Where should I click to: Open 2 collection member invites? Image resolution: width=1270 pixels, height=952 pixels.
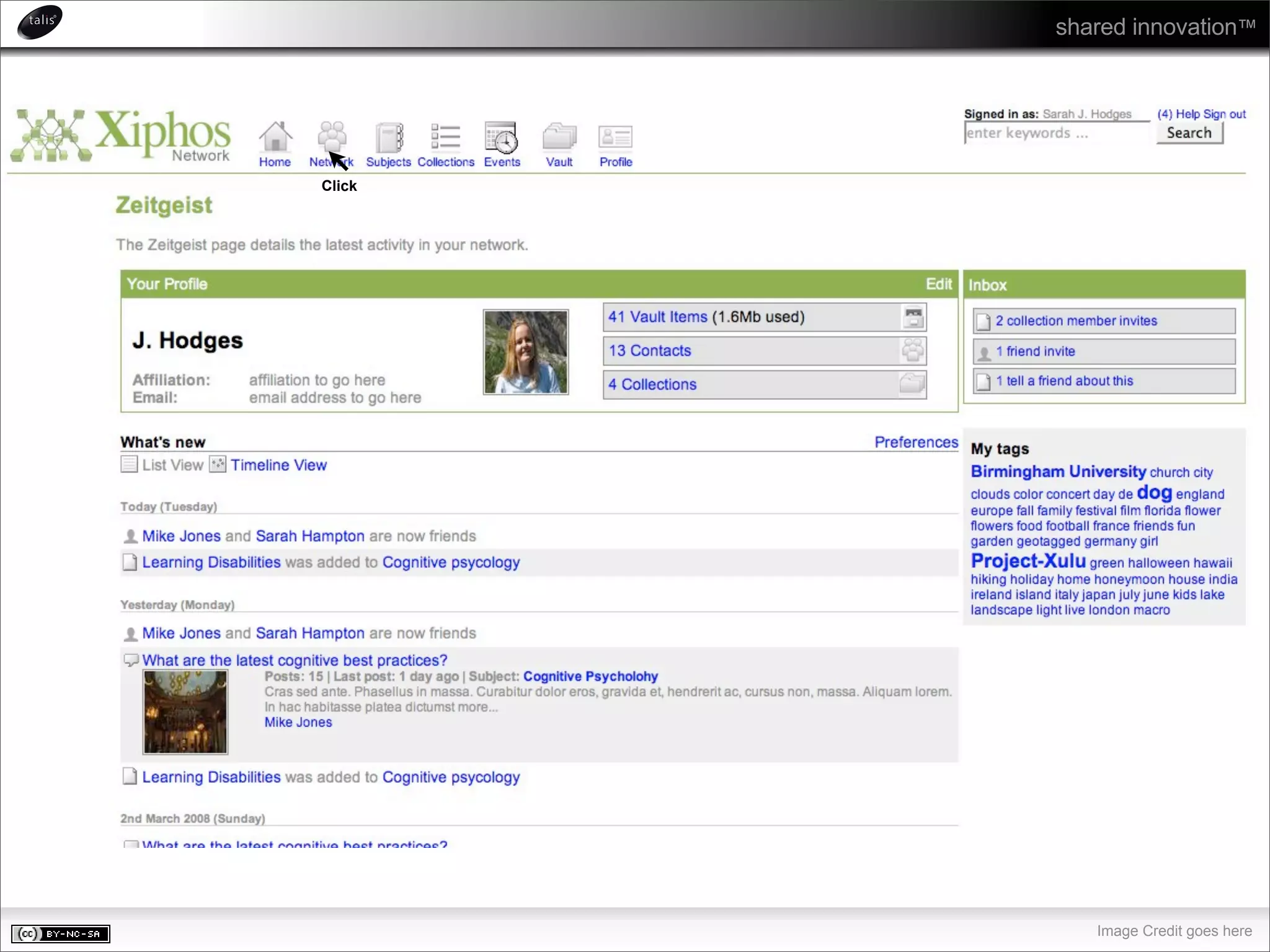coord(1076,320)
